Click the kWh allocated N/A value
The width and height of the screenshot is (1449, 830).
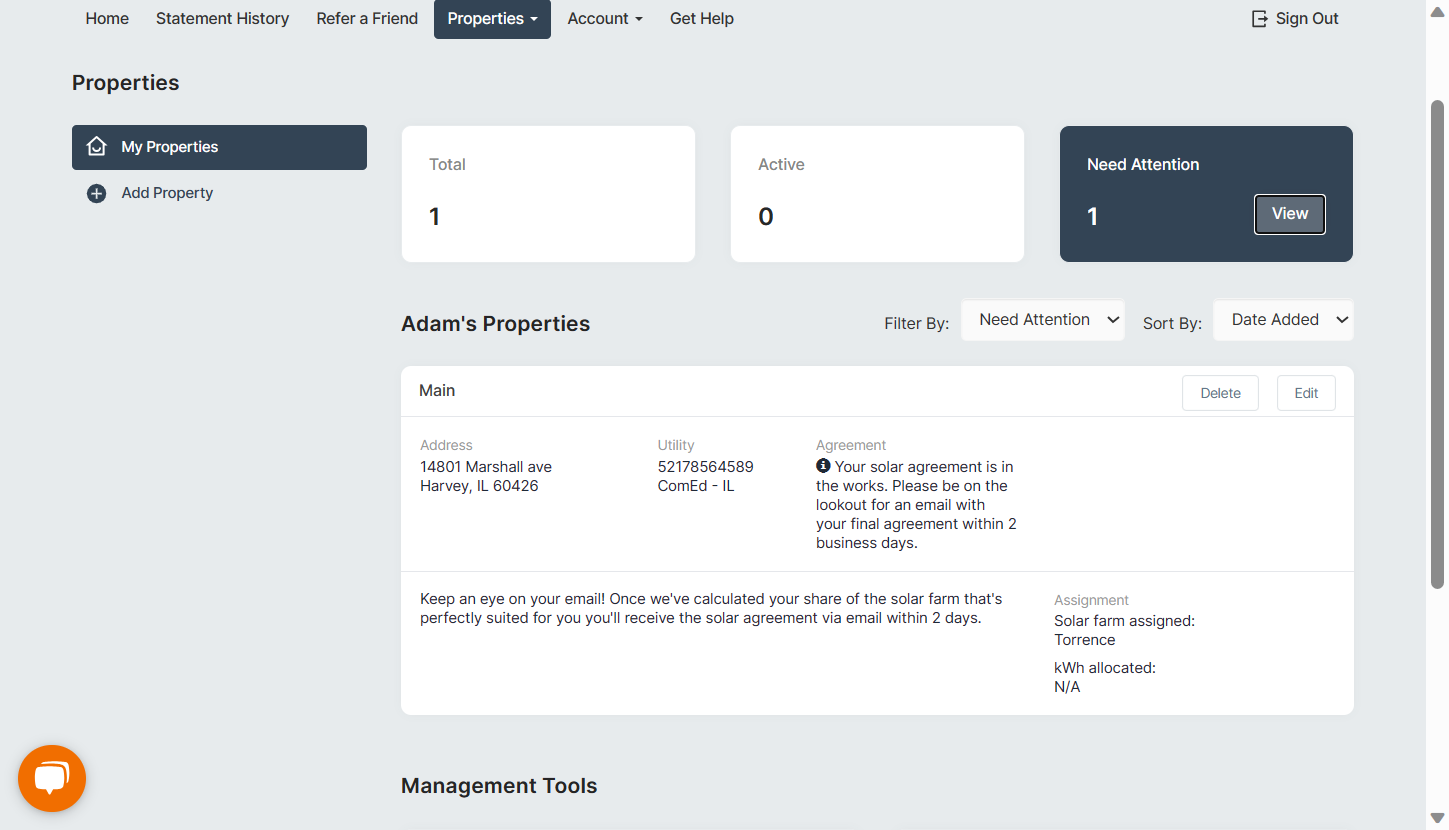click(1067, 687)
